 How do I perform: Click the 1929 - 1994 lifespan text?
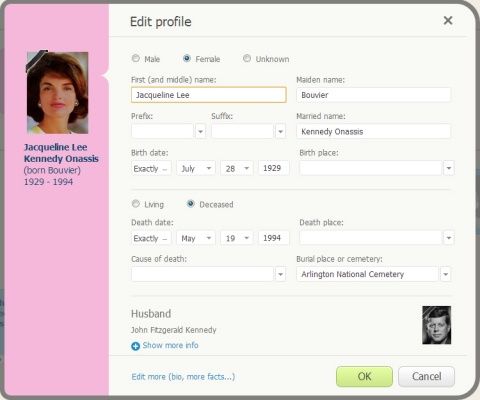pos(48,182)
